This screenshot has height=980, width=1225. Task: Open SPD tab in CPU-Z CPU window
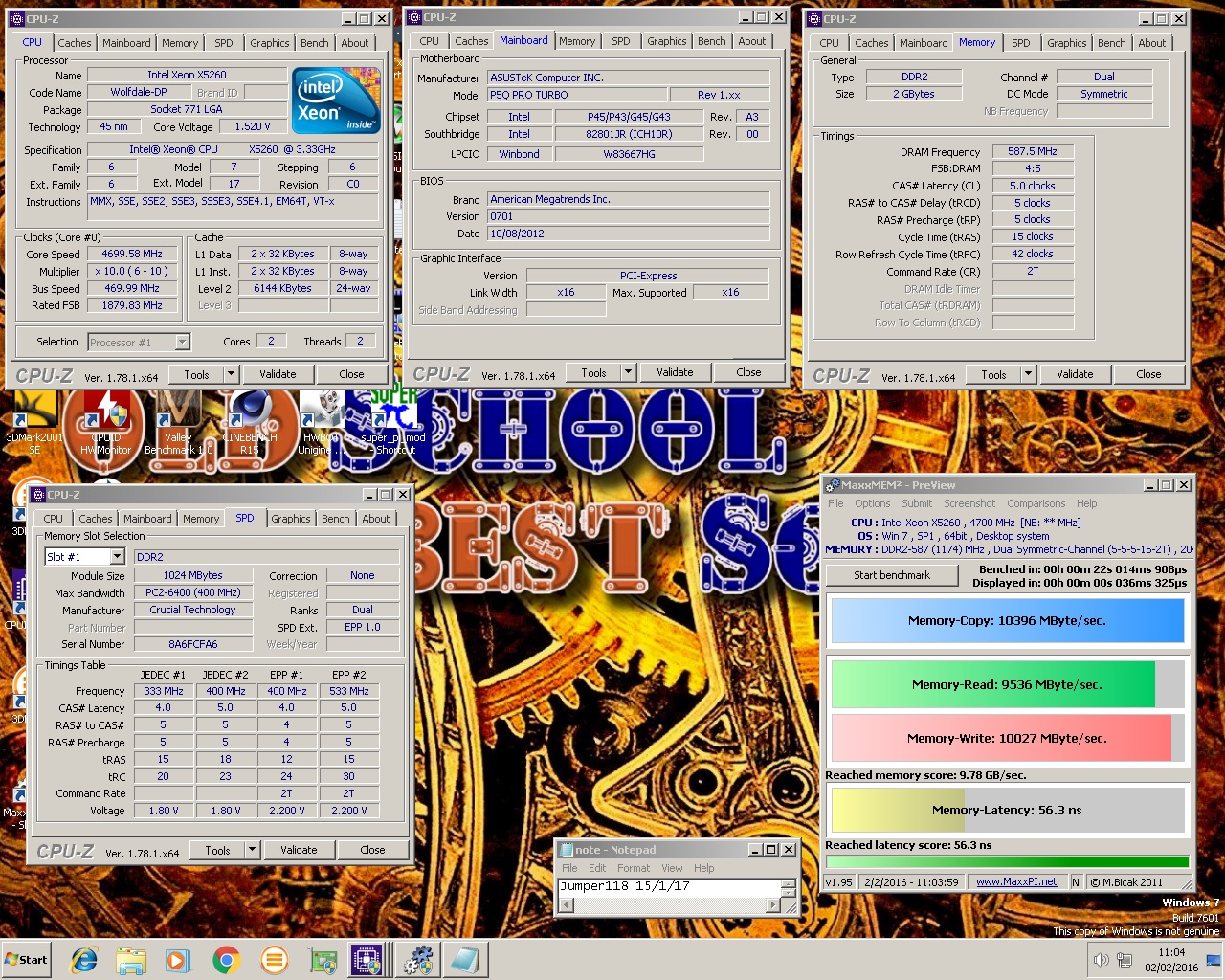(223, 43)
